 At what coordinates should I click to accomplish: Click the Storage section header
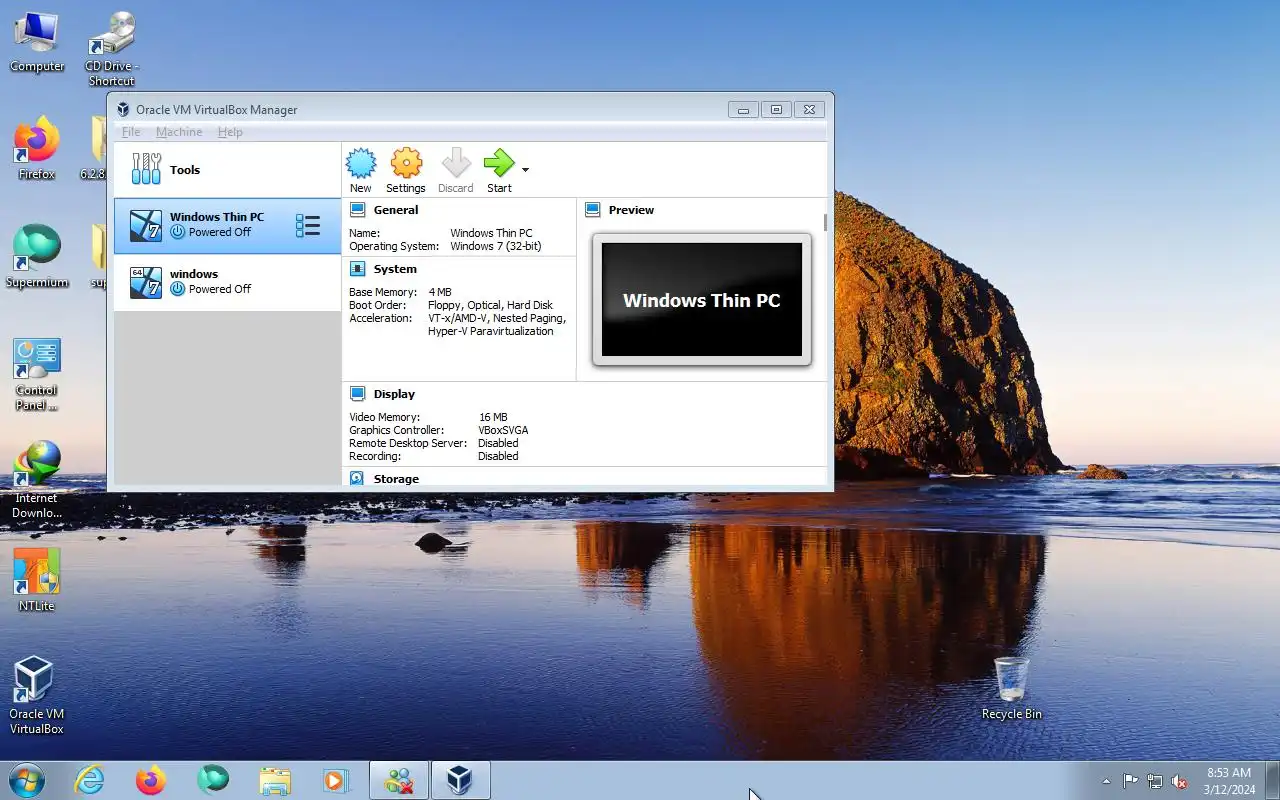coord(396,479)
